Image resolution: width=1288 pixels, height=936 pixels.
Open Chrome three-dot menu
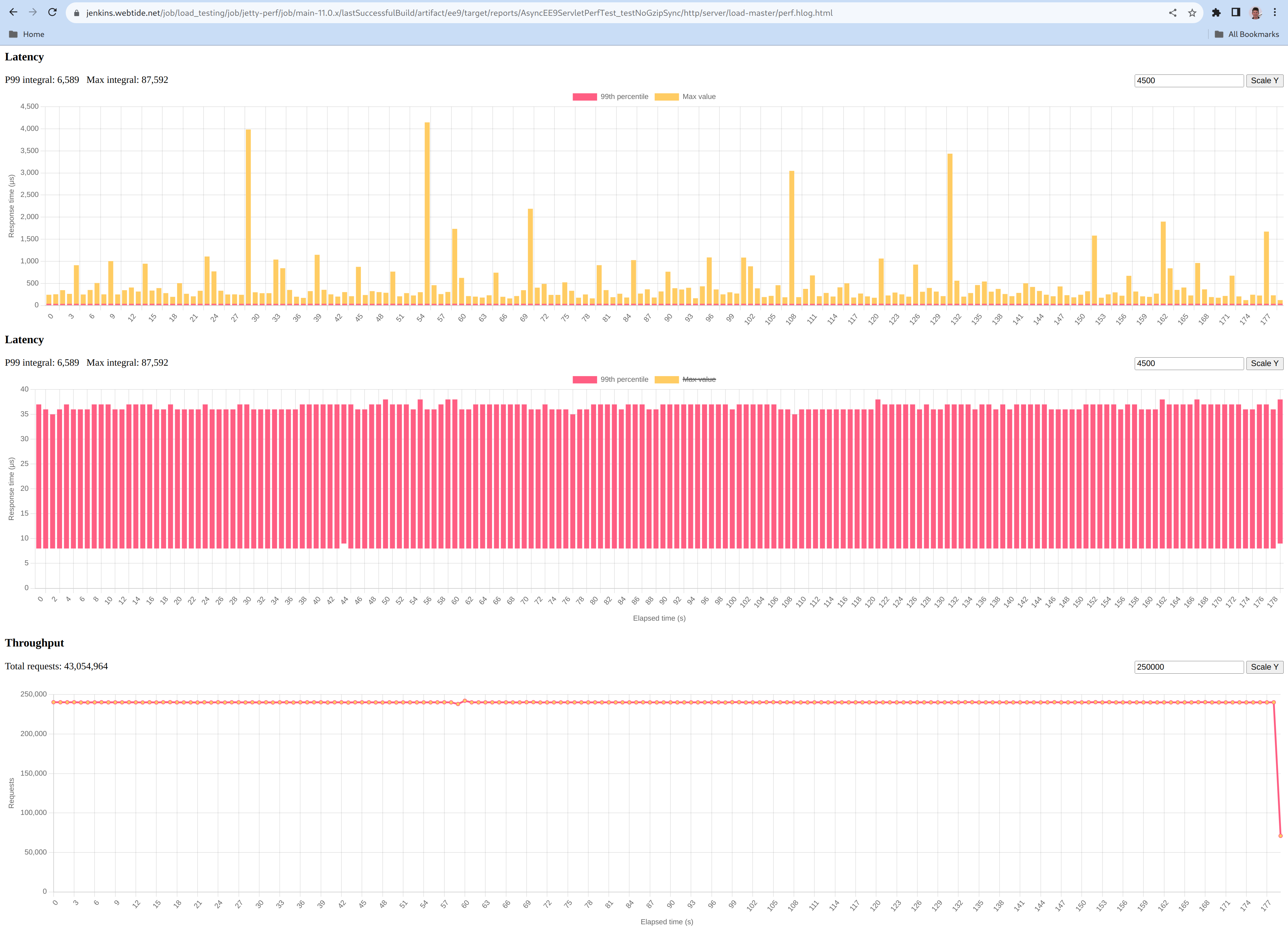1274,12
